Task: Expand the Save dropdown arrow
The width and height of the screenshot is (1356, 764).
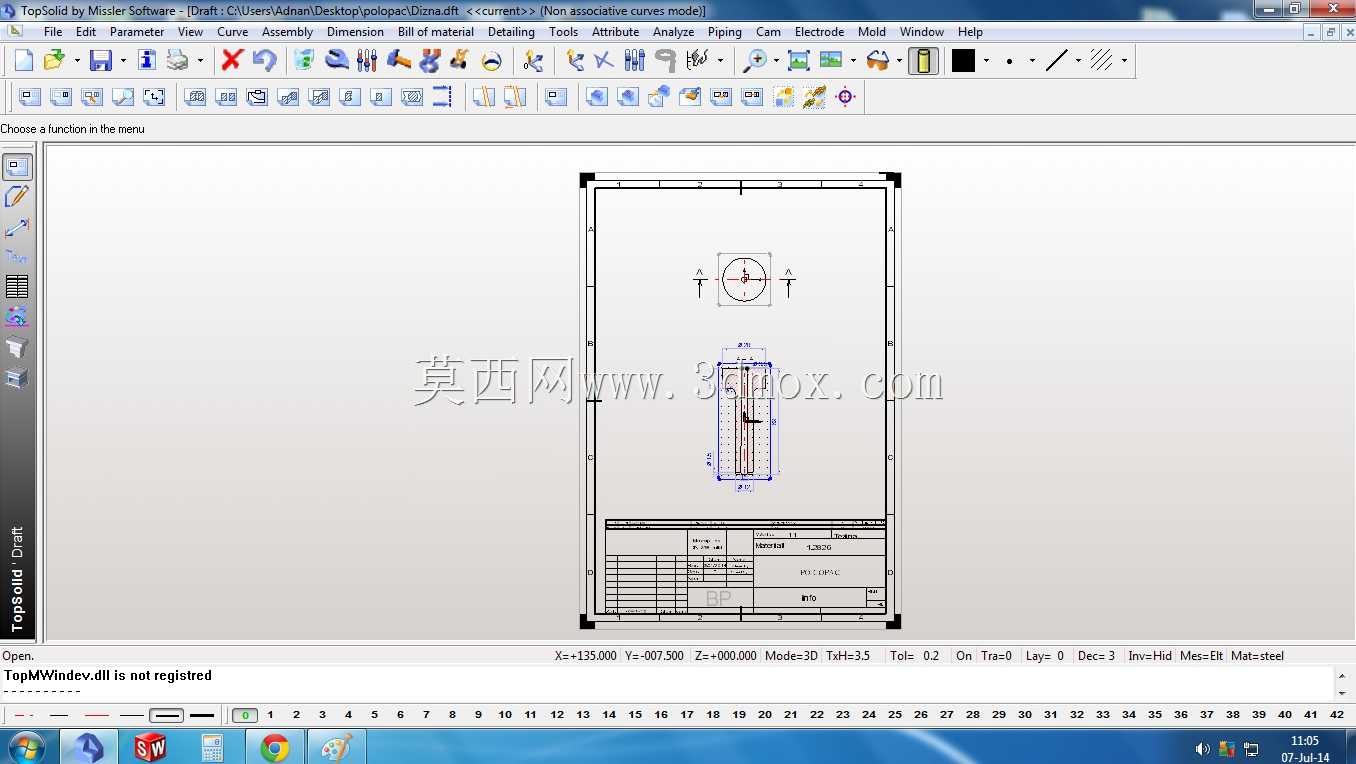Action: (x=123, y=61)
